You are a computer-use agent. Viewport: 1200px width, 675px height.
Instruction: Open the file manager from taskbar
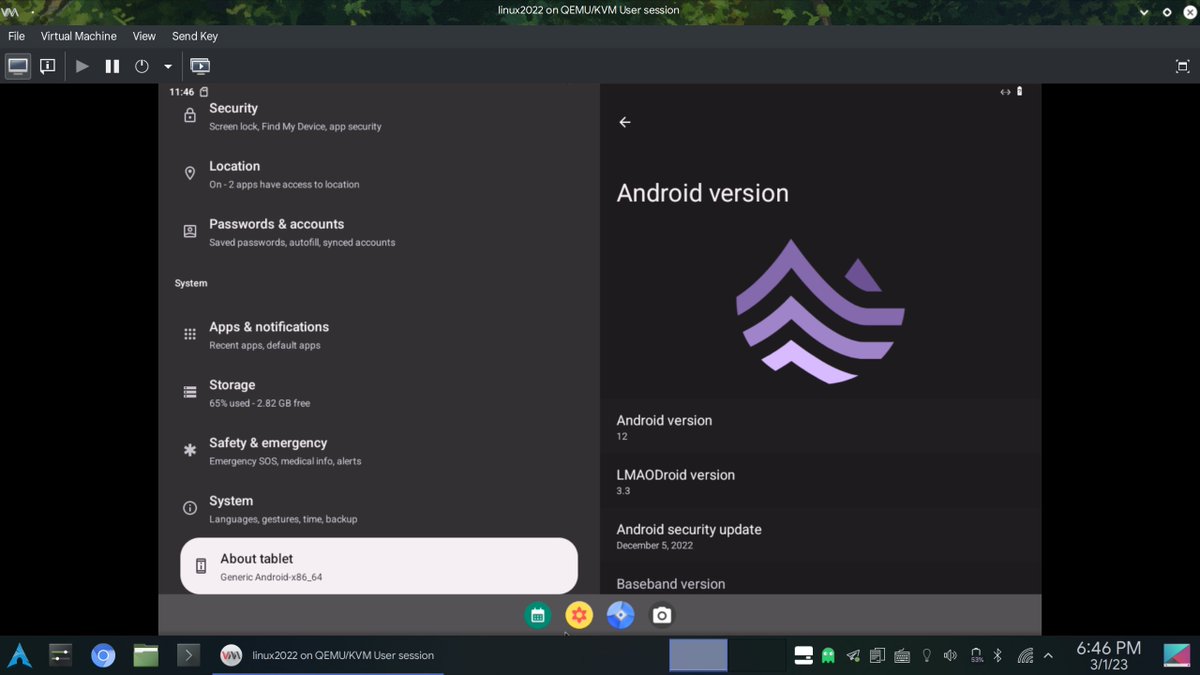point(146,656)
